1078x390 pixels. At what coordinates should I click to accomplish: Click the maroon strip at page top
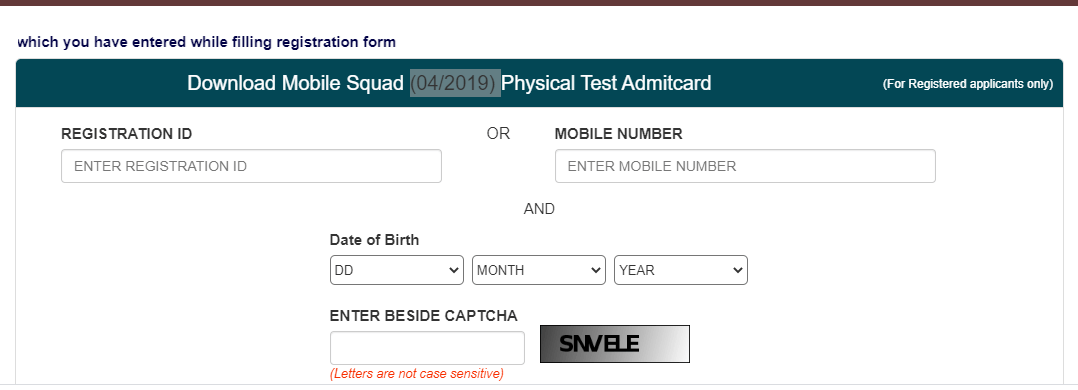click(539, 3)
